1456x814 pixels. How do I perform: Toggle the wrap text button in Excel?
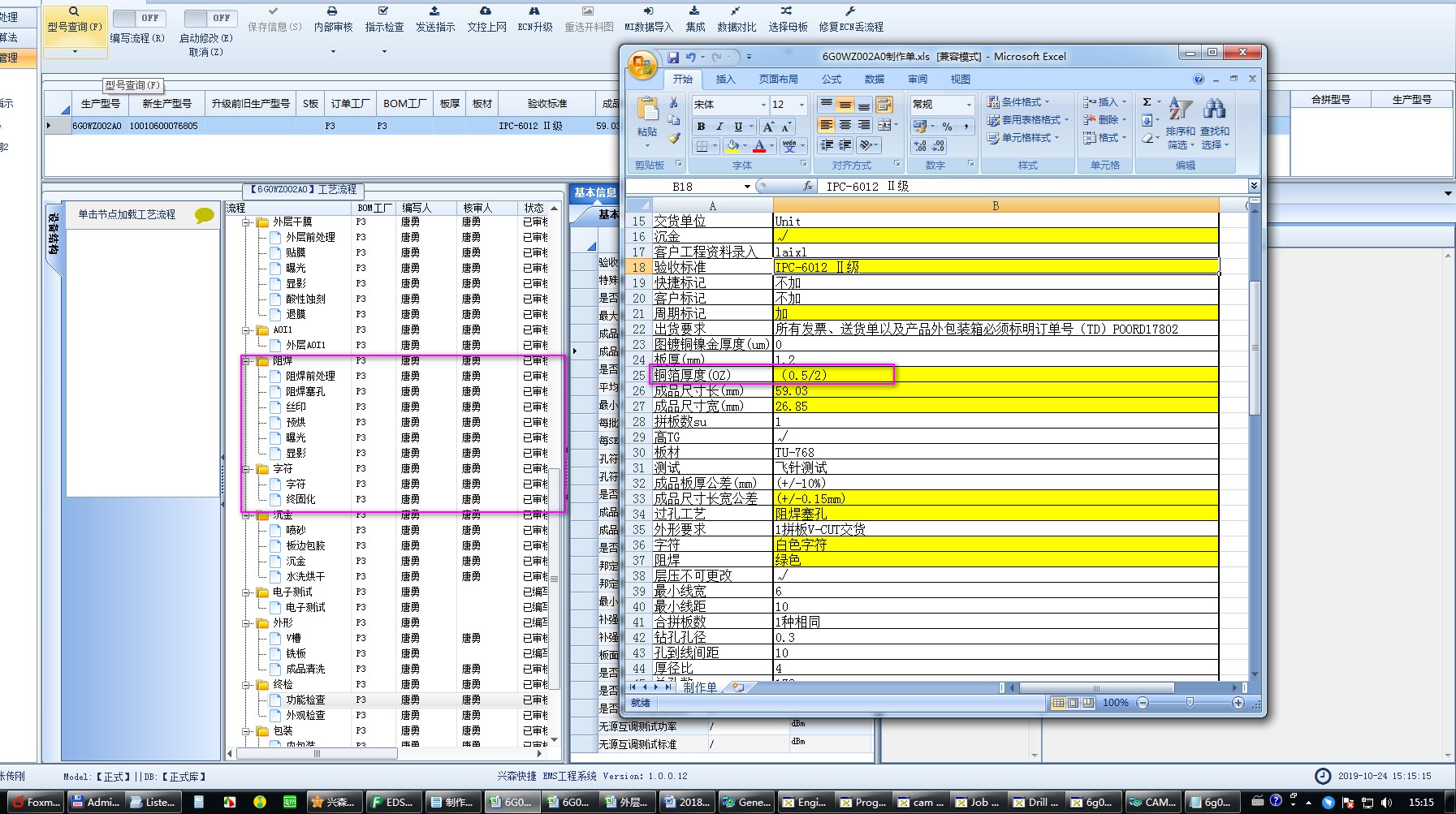click(x=884, y=105)
